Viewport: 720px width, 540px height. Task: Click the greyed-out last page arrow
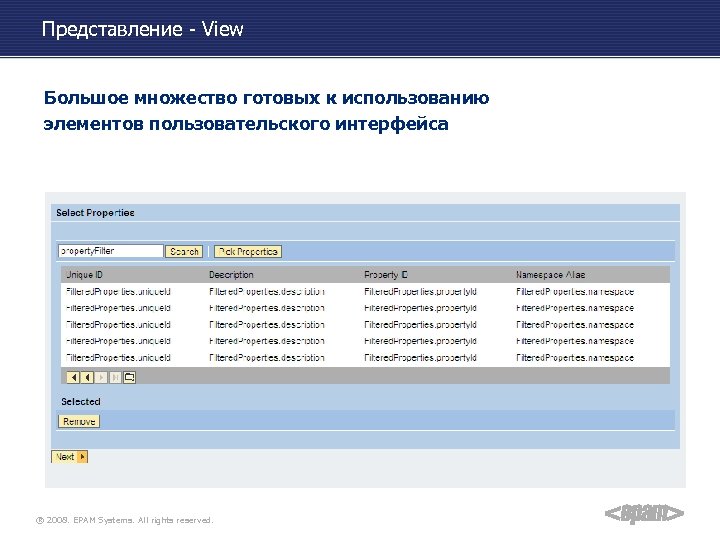click(x=115, y=377)
